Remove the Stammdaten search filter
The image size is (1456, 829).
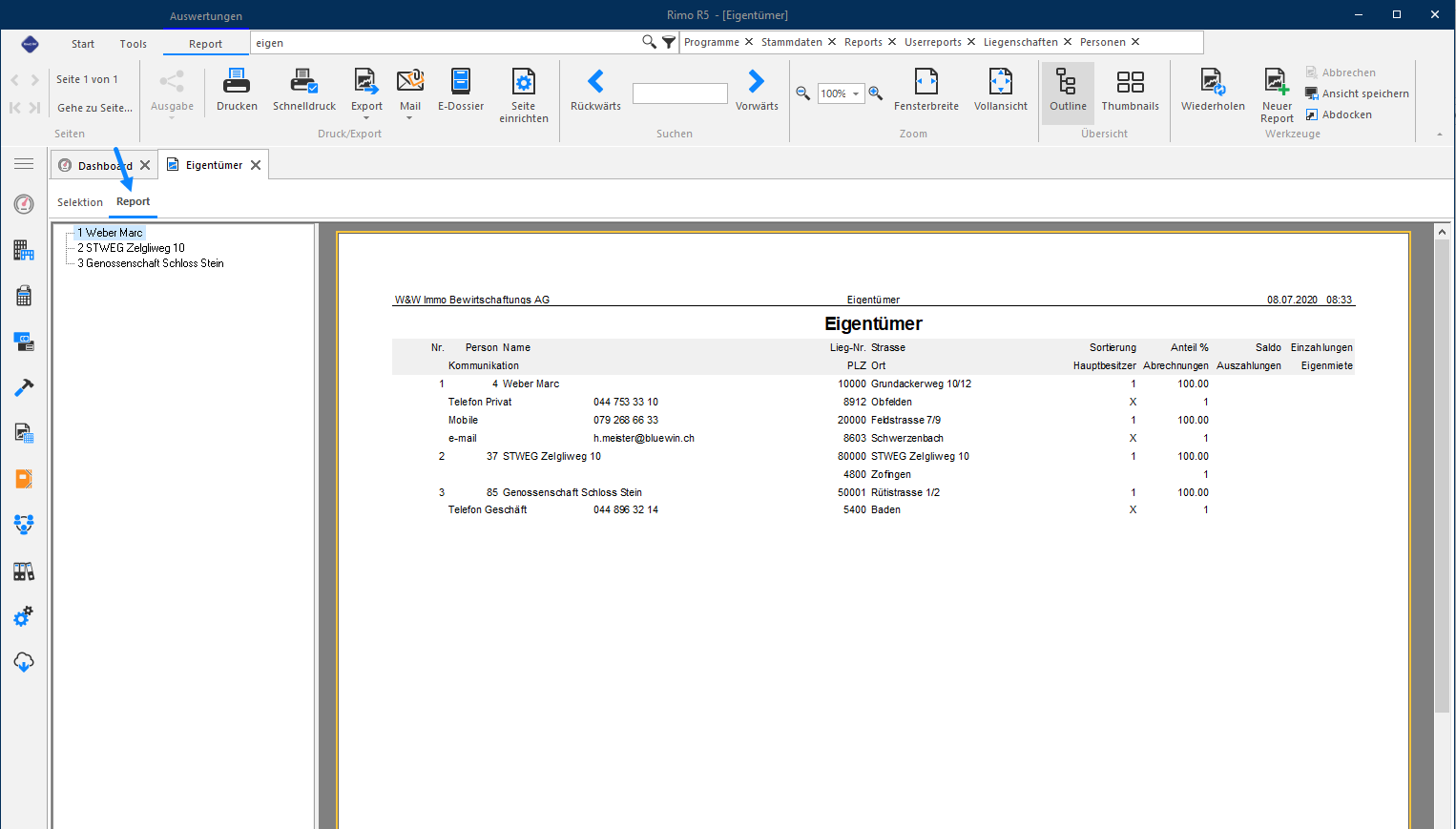[x=832, y=42]
